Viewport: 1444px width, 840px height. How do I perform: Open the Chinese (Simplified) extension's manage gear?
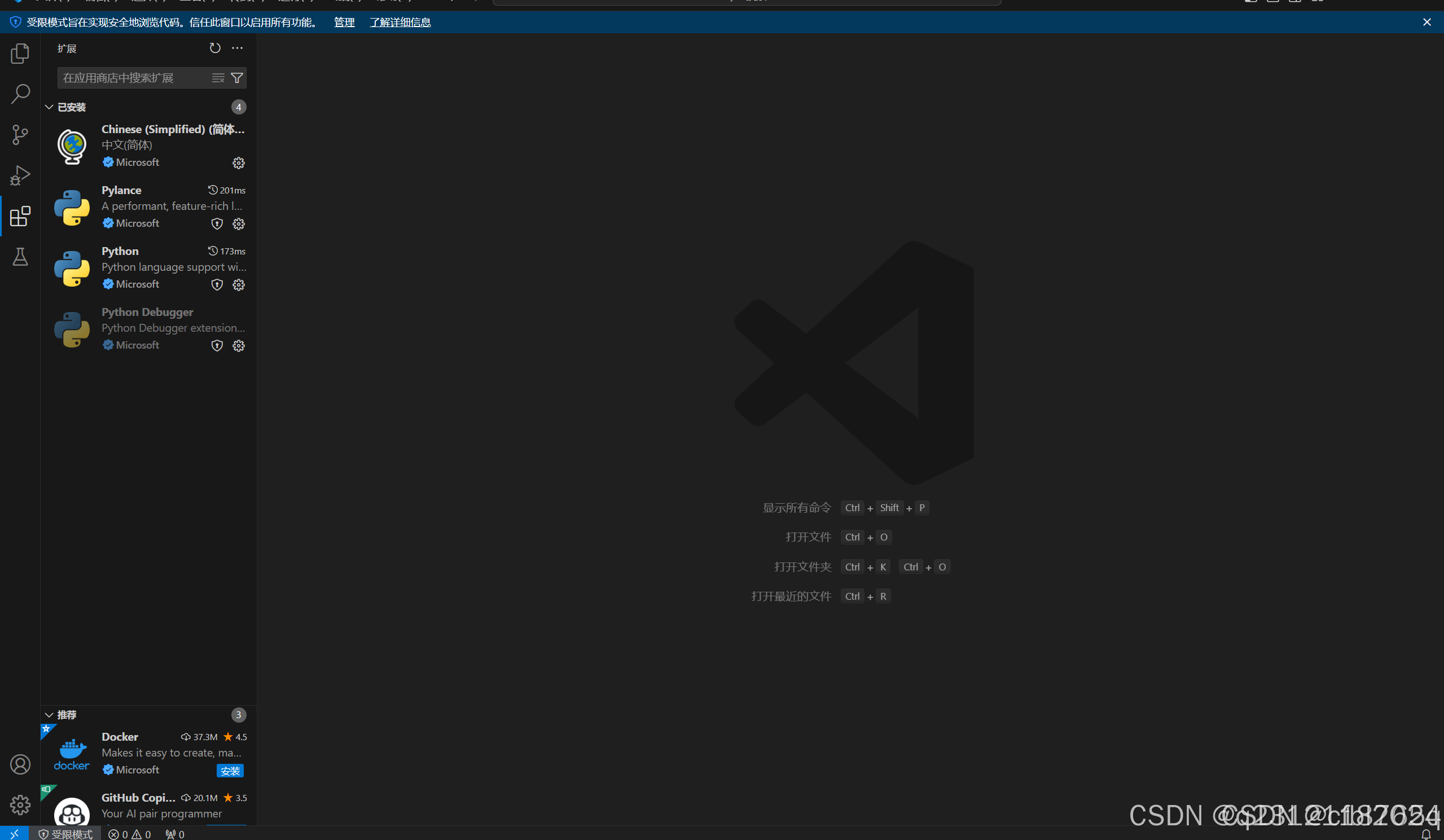(239, 163)
